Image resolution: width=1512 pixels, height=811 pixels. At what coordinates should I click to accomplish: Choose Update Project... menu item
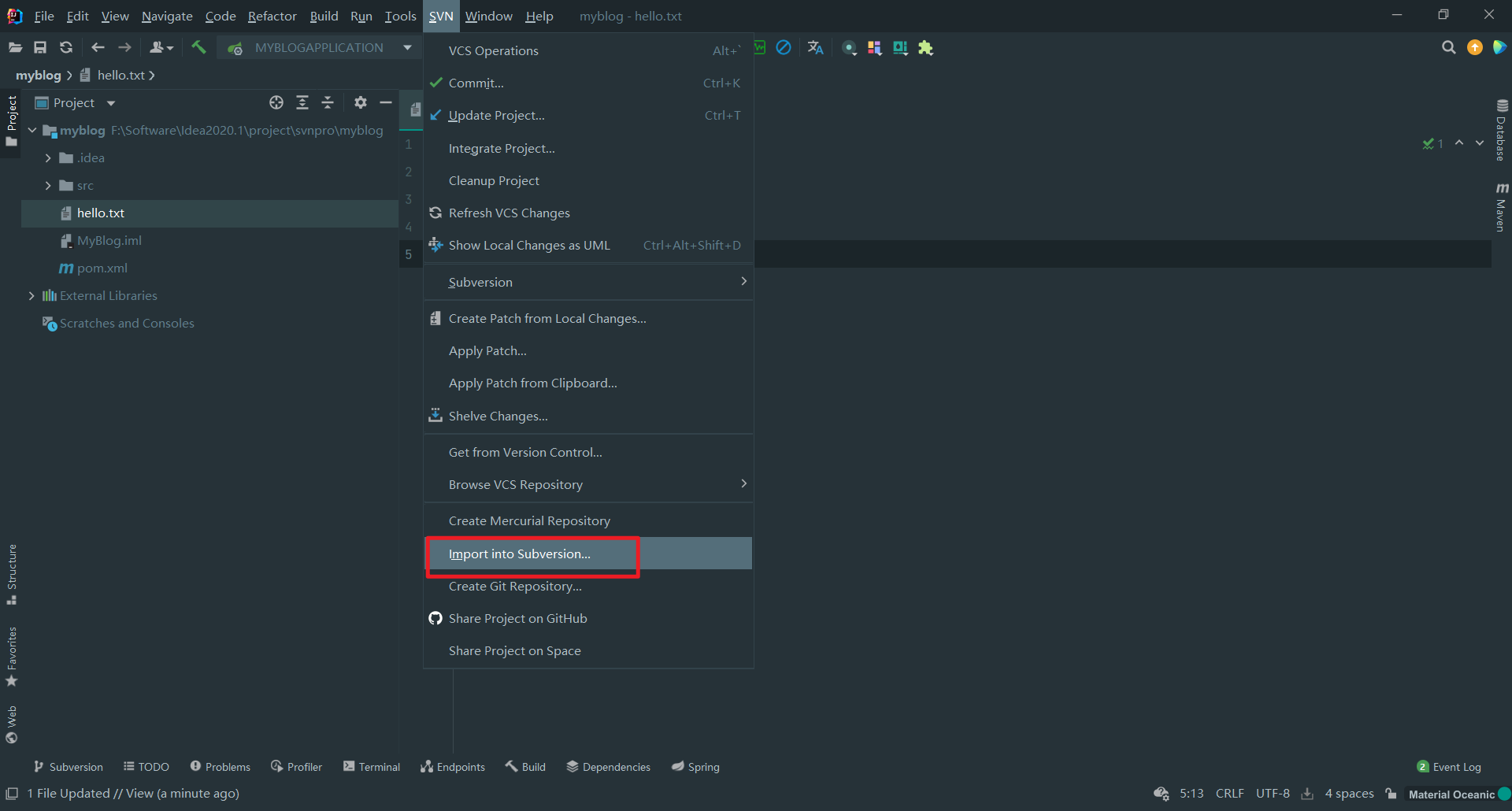click(588, 115)
